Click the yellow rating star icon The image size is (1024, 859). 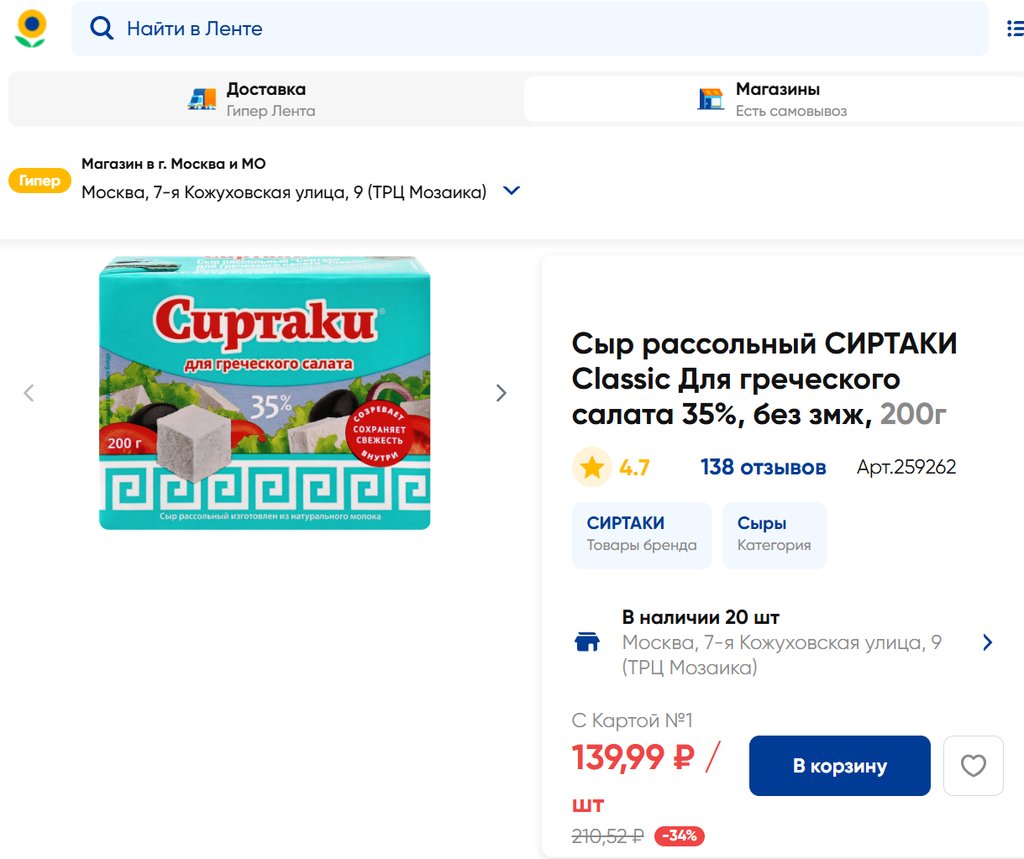[592, 467]
